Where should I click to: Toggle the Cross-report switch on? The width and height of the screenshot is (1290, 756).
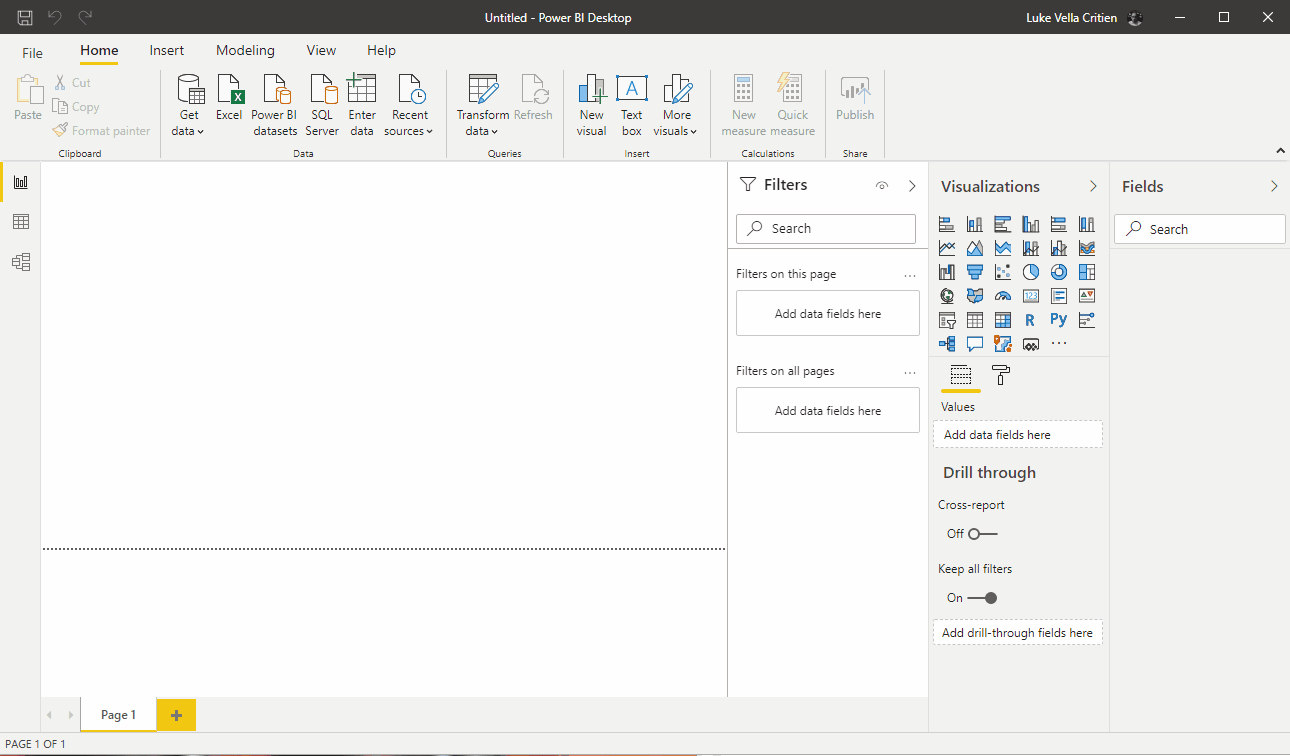(x=982, y=534)
